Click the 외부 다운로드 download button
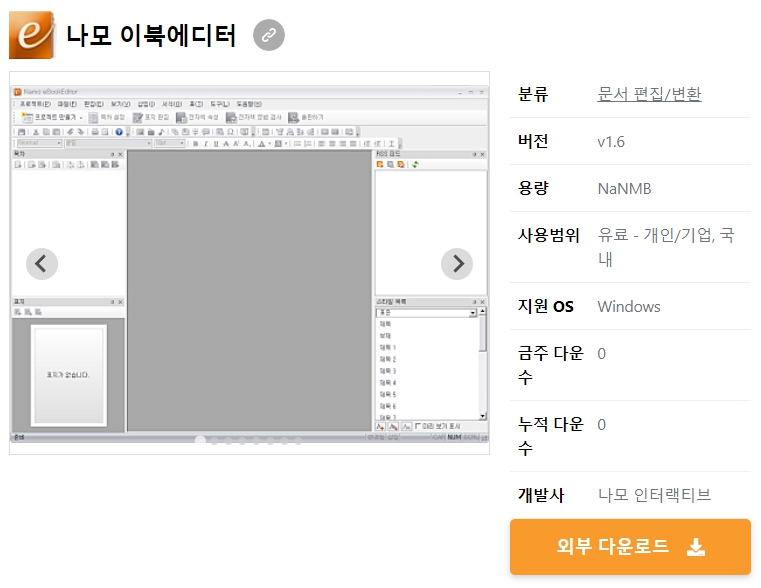Screen dimensions: 761x588 630,547
